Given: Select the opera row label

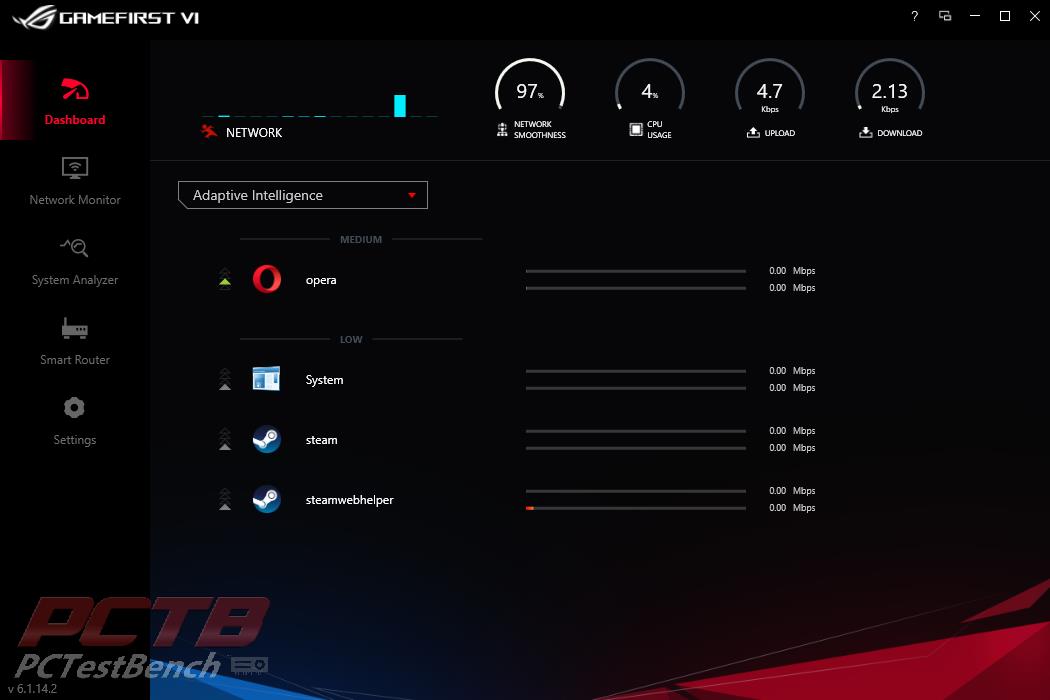Looking at the screenshot, I should (321, 280).
